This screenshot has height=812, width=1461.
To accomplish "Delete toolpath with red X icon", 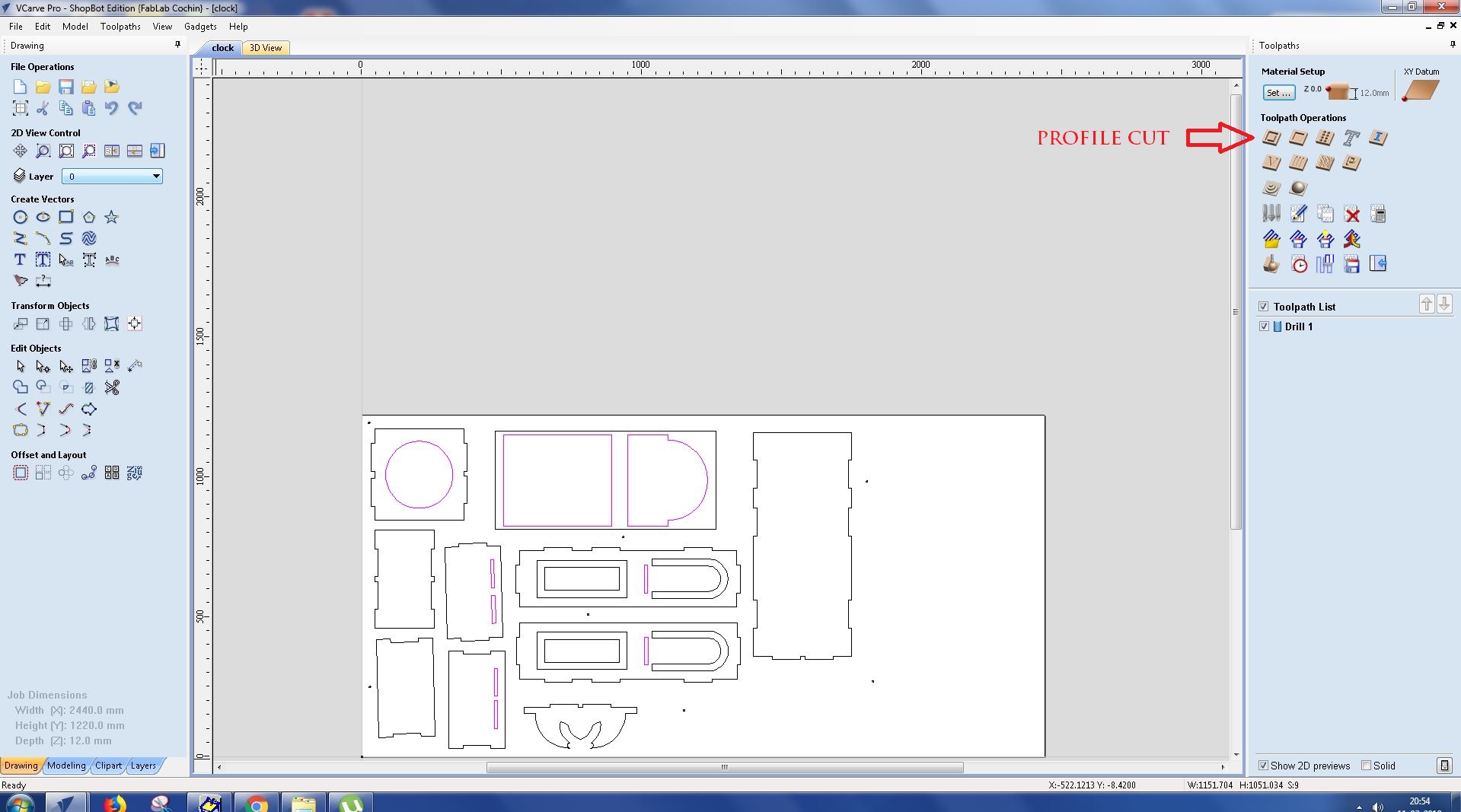I will [1351, 214].
